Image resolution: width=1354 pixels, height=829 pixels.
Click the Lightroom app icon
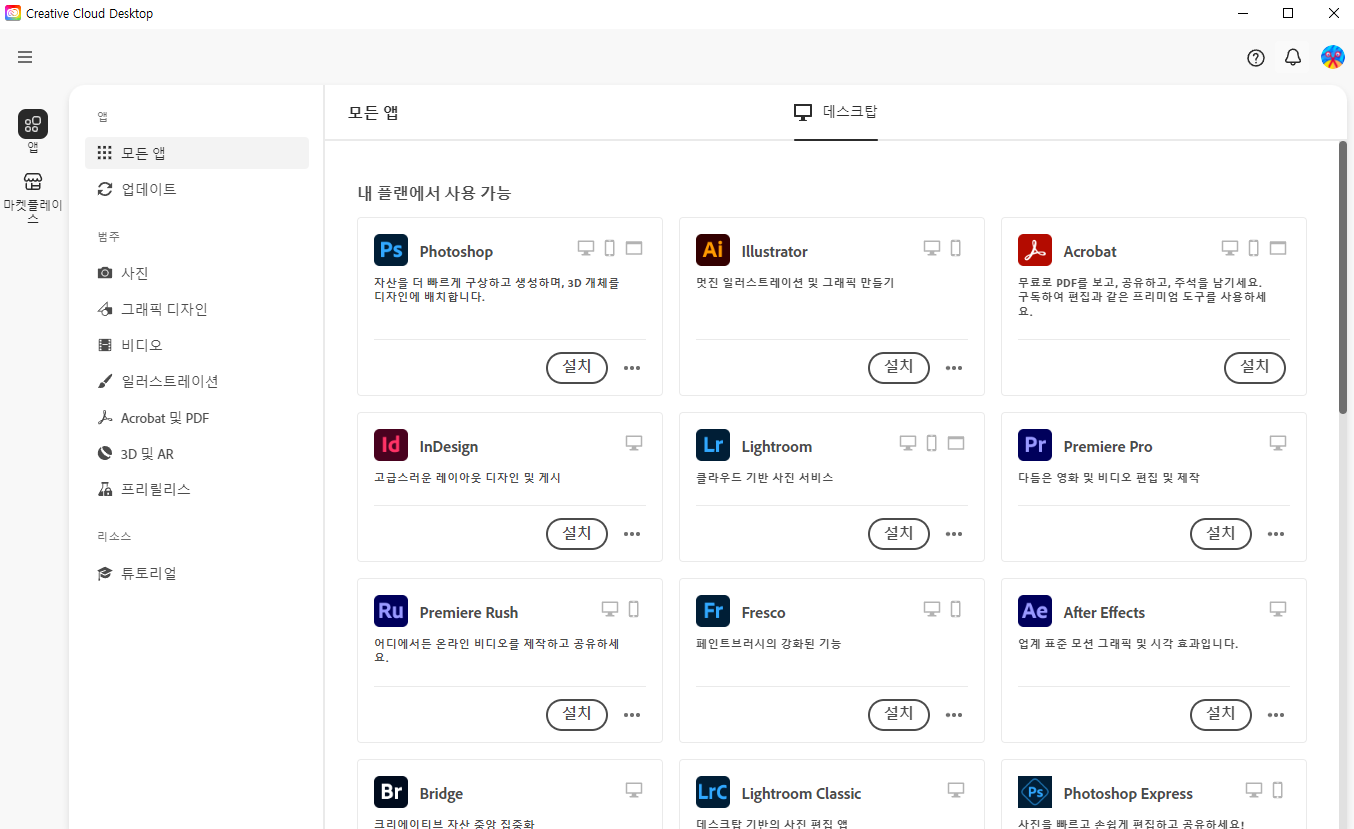point(712,445)
